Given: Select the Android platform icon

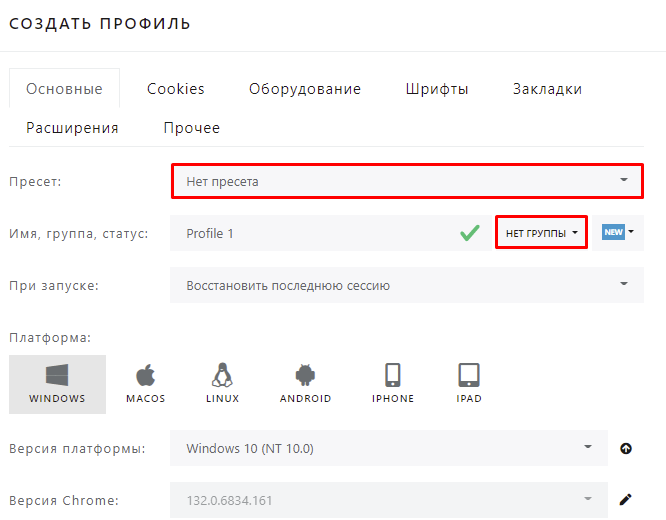Looking at the screenshot, I should pos(305,384).
